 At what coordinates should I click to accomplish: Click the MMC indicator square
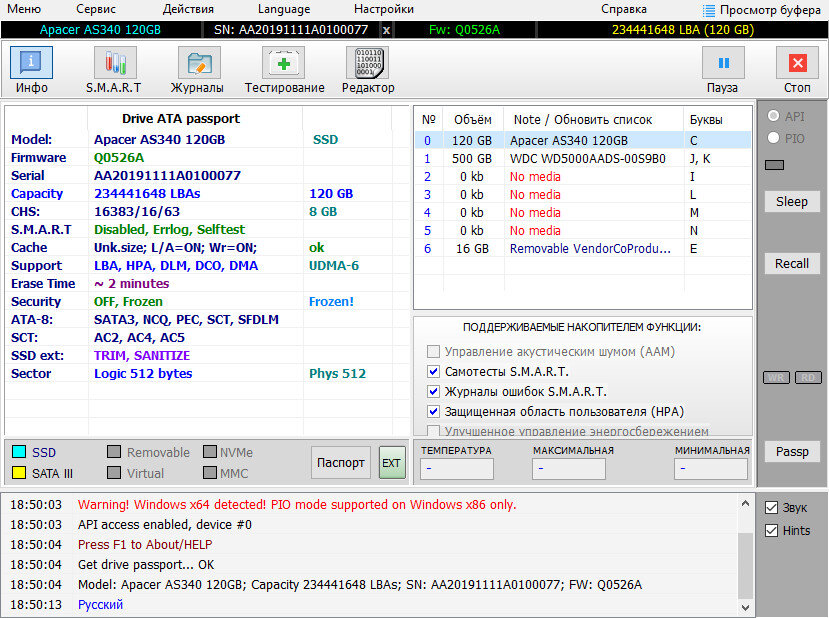[210, 473]
